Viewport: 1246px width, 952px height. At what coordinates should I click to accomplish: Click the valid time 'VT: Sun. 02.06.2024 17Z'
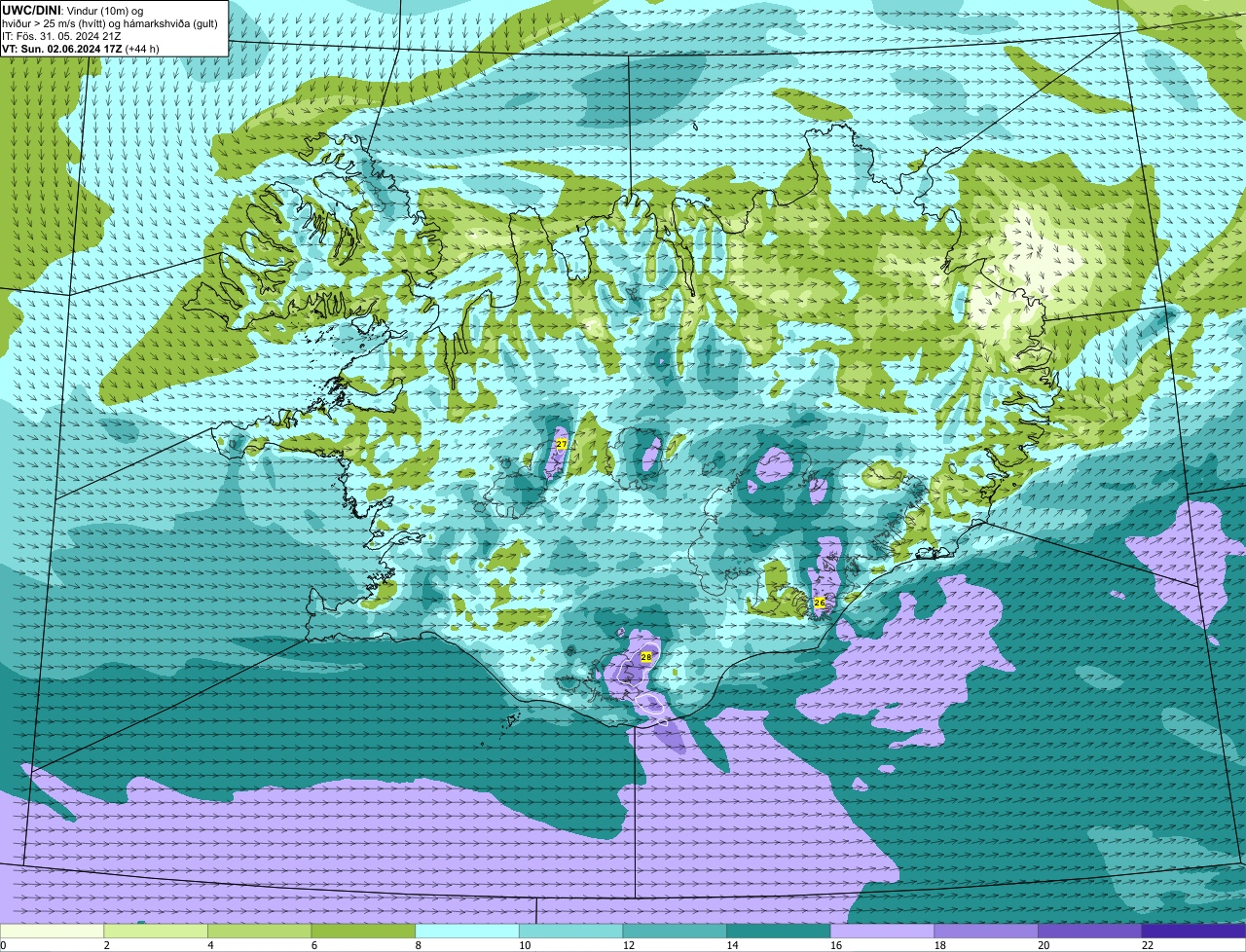coord(61,48)
